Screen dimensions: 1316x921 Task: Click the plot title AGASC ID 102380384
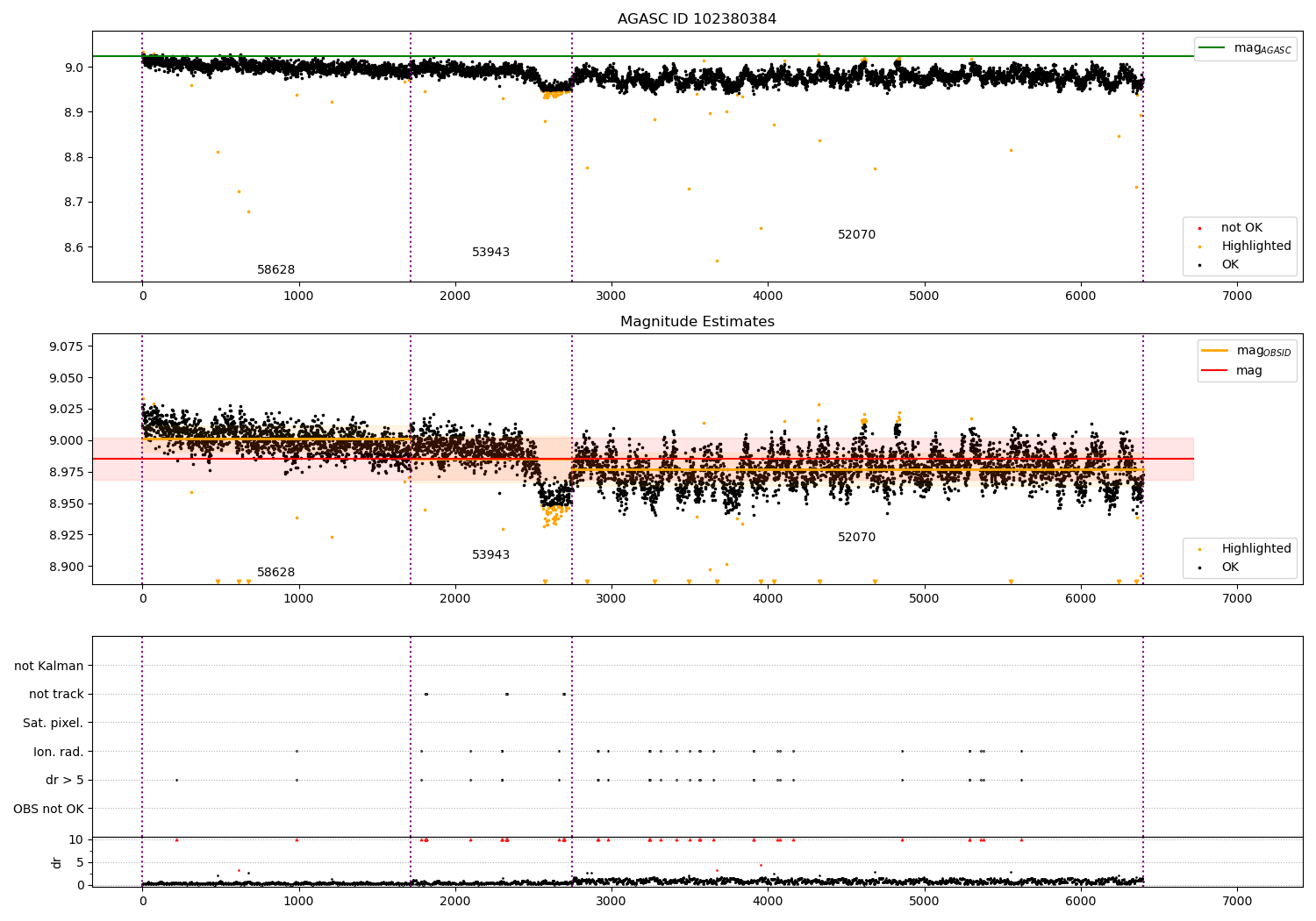[697, 18]
